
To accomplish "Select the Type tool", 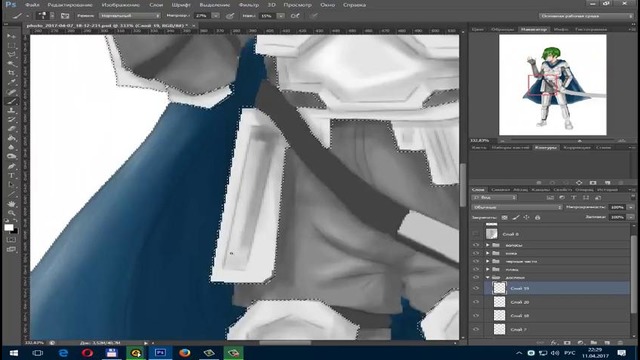I will (11, 176).
